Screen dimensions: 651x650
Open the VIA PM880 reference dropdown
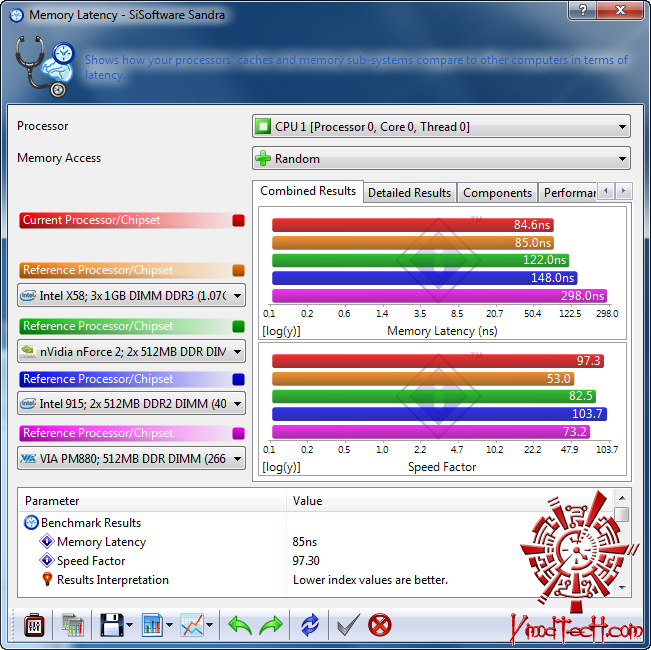coord(131,458)
